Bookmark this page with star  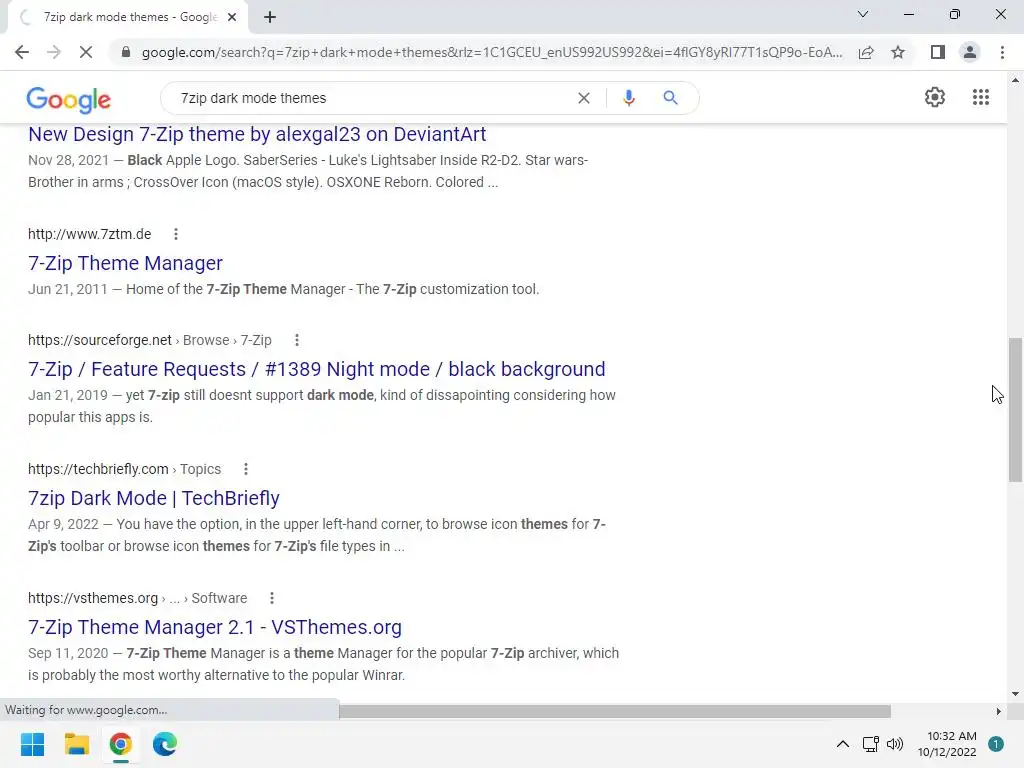898,52
